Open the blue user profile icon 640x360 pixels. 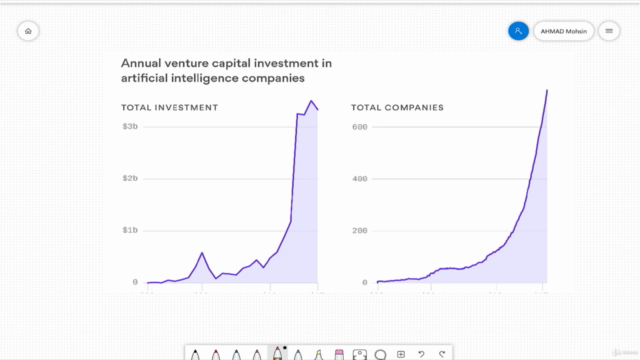[518, 31]
